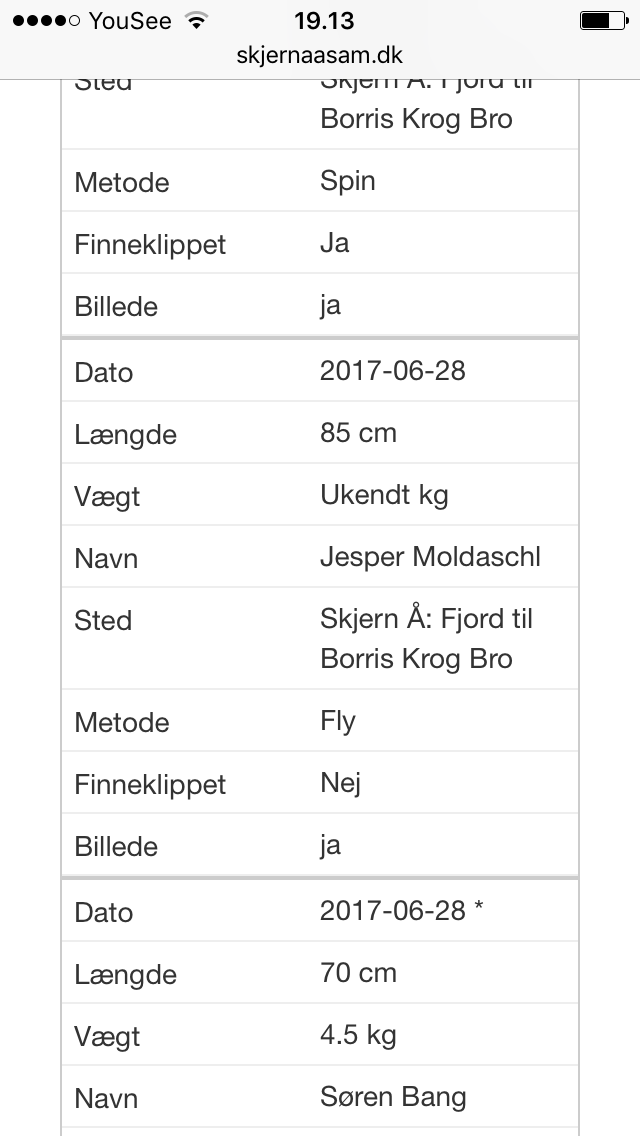Tap the cellular signal dots
Screen dimensions: 640x1136
[46, 20]
